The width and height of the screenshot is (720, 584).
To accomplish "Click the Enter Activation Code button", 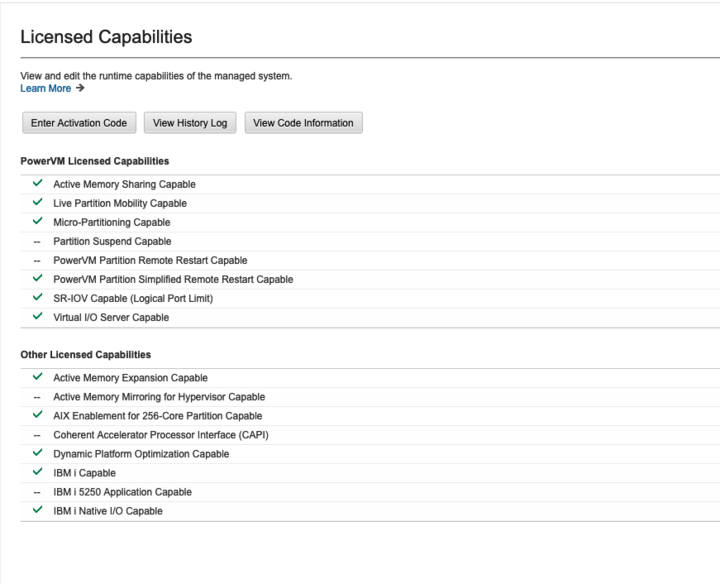I will [x=79, y=123].
